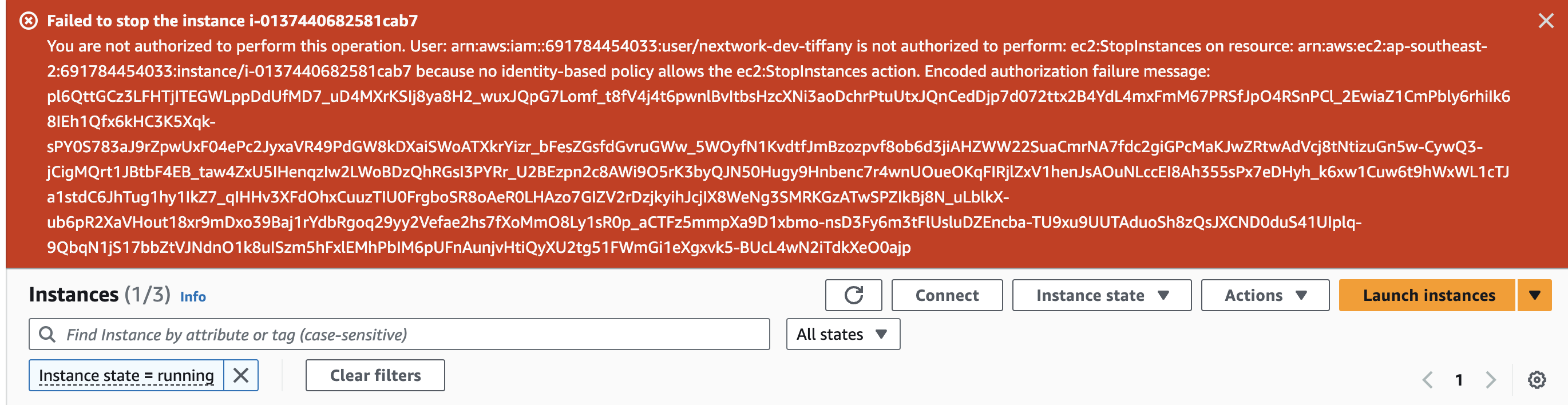Select the Instance state = running filter token
Screen dimensions: 1568x405
[x=126, y=376]
